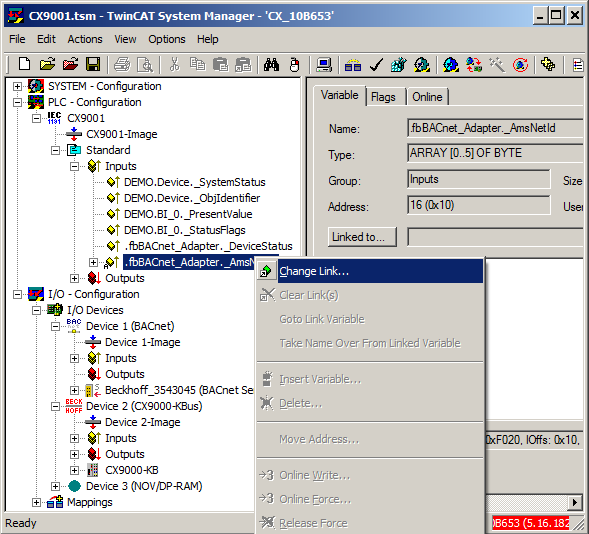Image resolution: width=589 pixels, height=534 pixels.
Task: Expand the Beckhoff_3543045 BACnet server node
Action: [x=74, y=391]
